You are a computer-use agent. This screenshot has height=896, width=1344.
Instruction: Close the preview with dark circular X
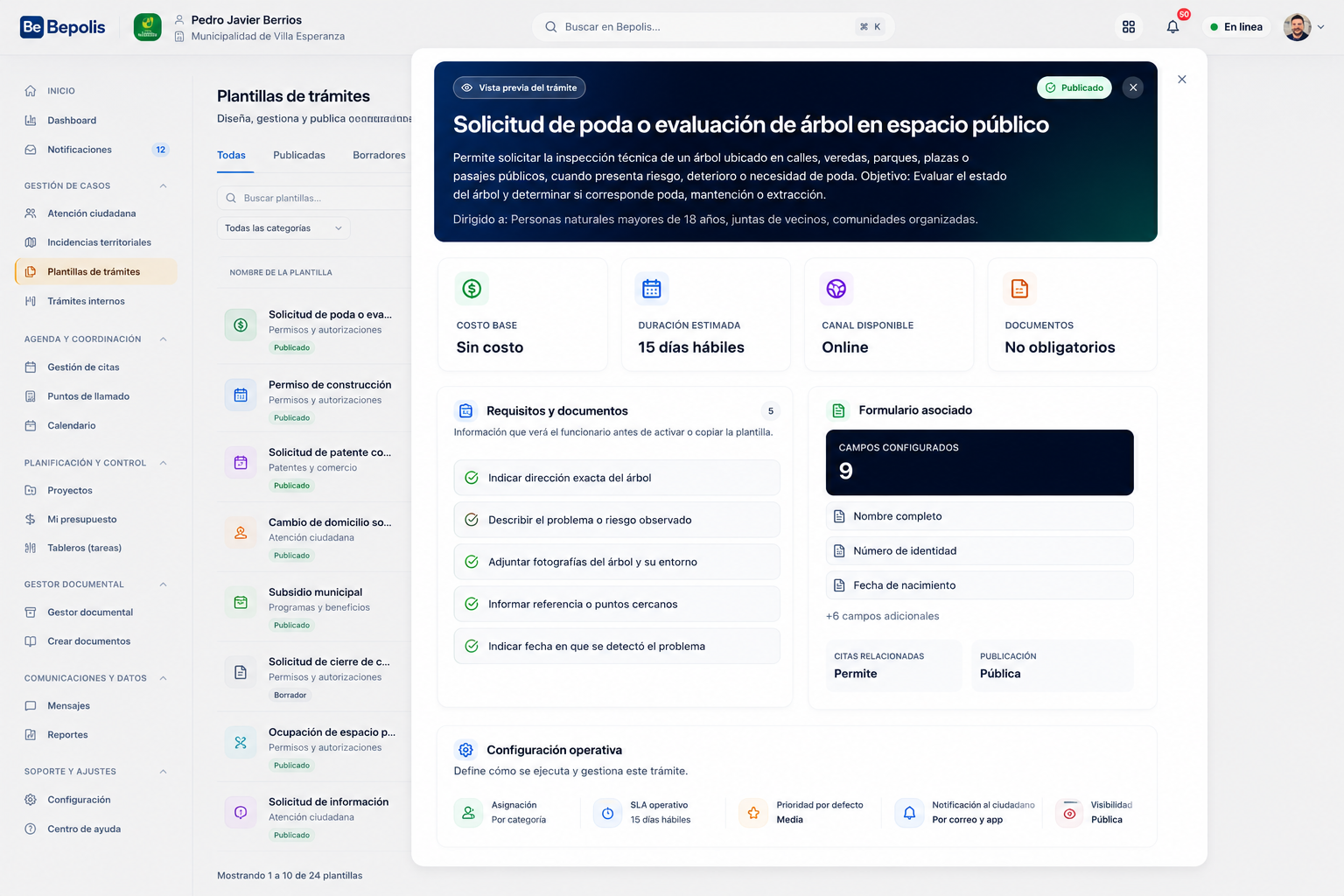(1133, 87)
